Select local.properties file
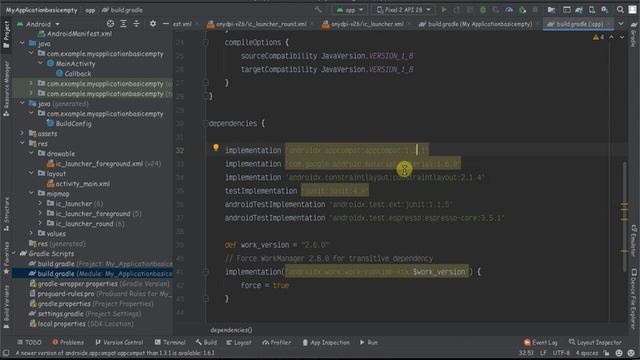 (81, 324)
